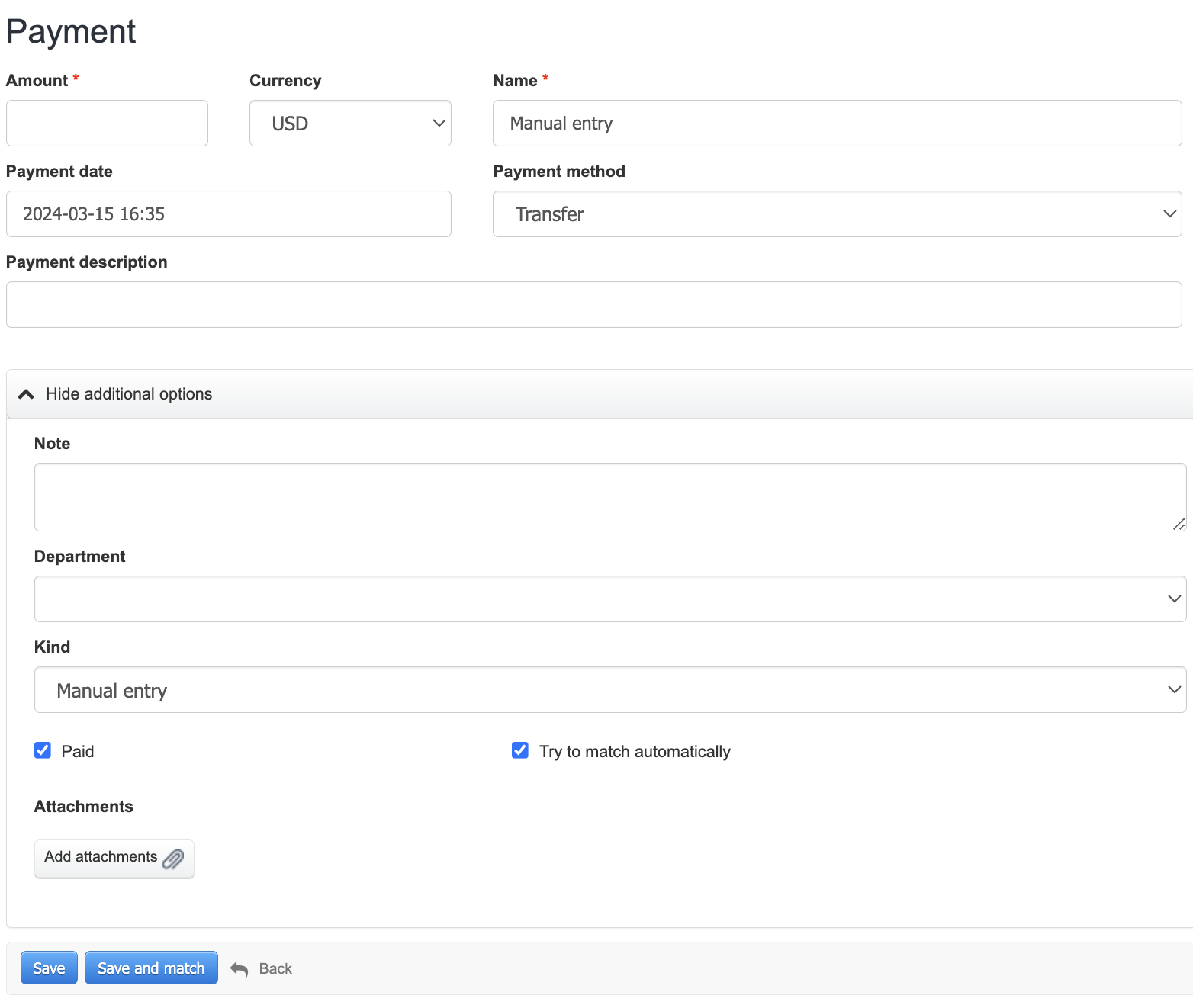The height and width of the screenshot is (1008, 1193).
Task: Uncheck the Paid checkbox
Action: [43, 750]
